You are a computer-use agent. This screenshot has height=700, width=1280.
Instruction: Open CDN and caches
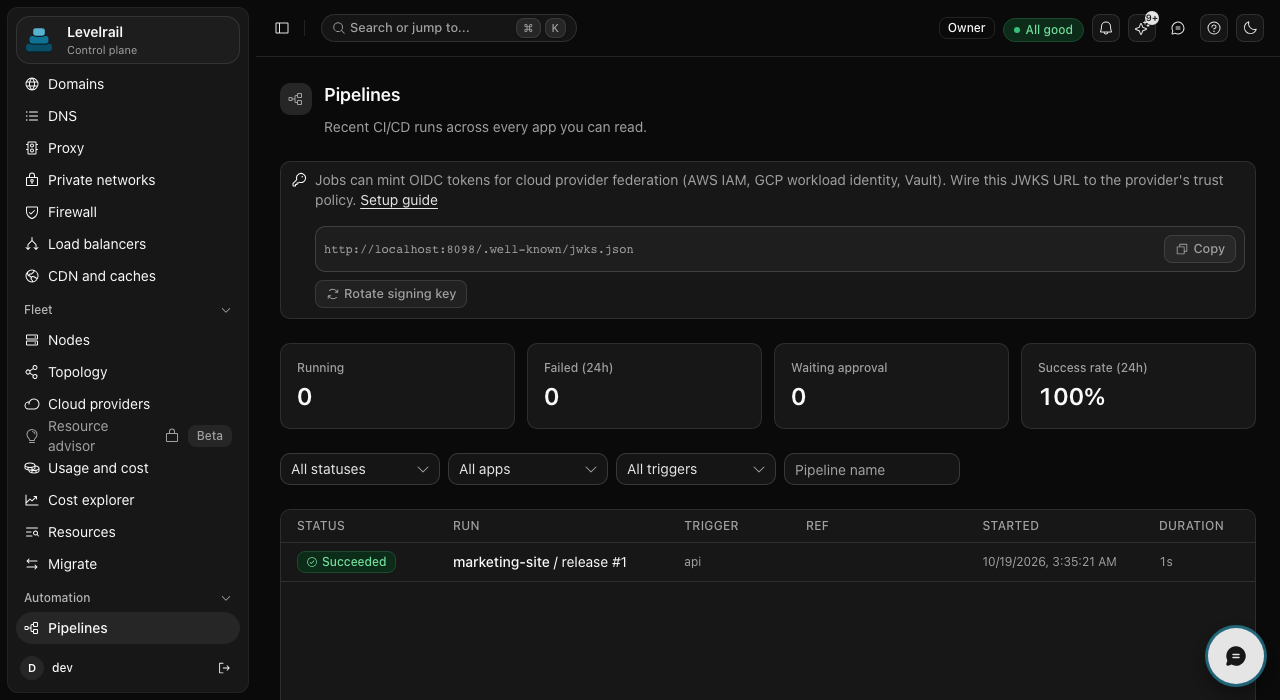(x=128, y=276)
